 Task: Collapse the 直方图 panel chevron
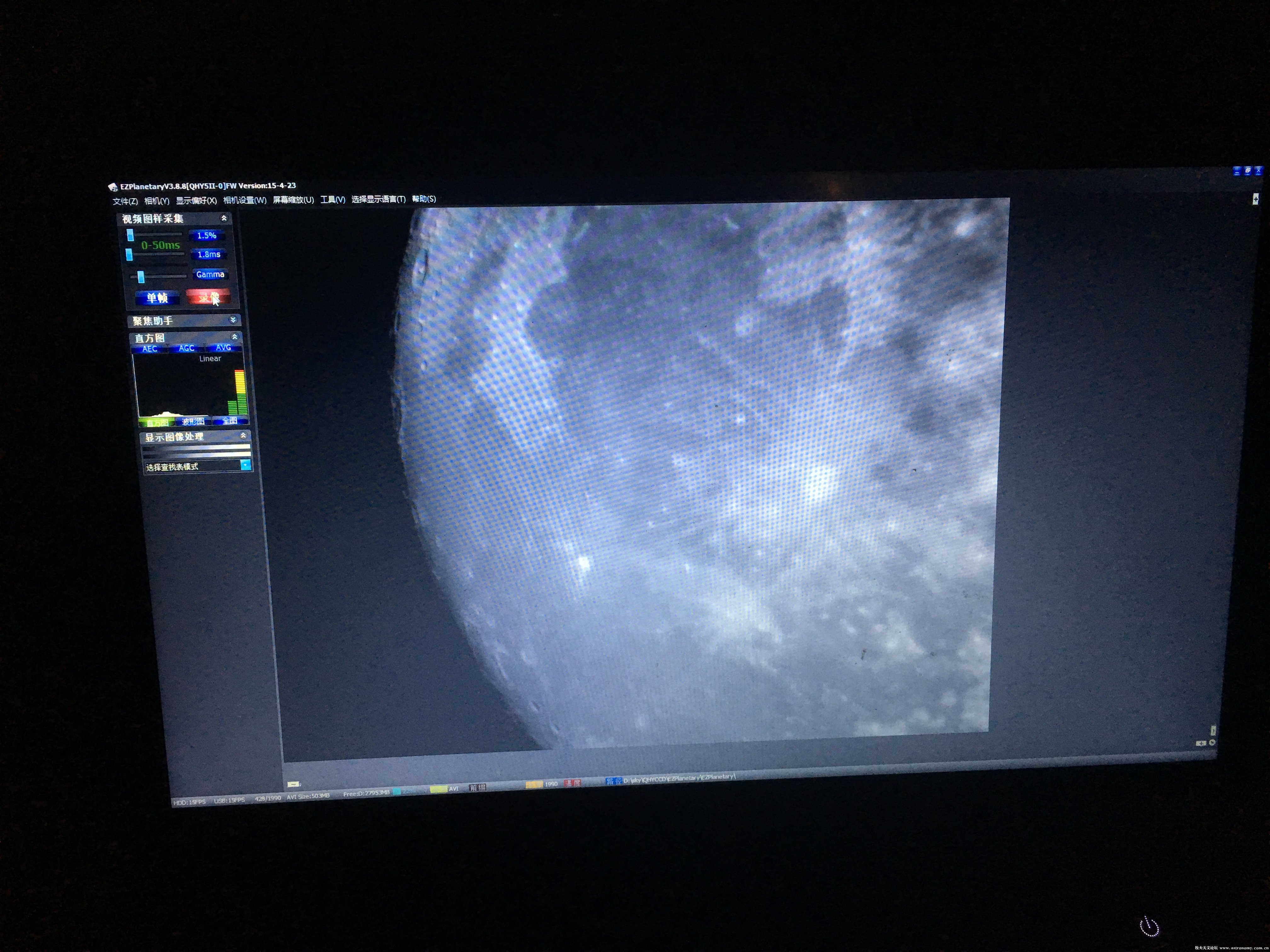tap(235, 337)
